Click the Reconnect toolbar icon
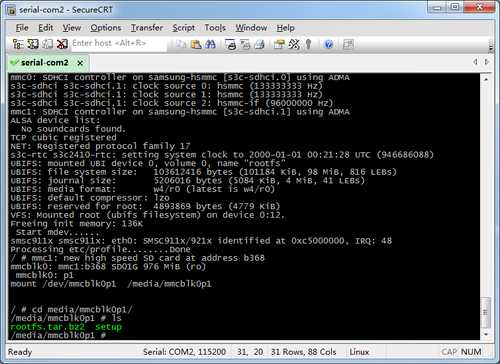 (47, 44)
